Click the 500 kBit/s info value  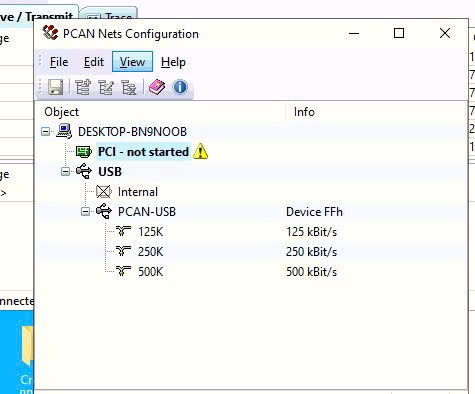pyautogui.click(x=311, y=272)
